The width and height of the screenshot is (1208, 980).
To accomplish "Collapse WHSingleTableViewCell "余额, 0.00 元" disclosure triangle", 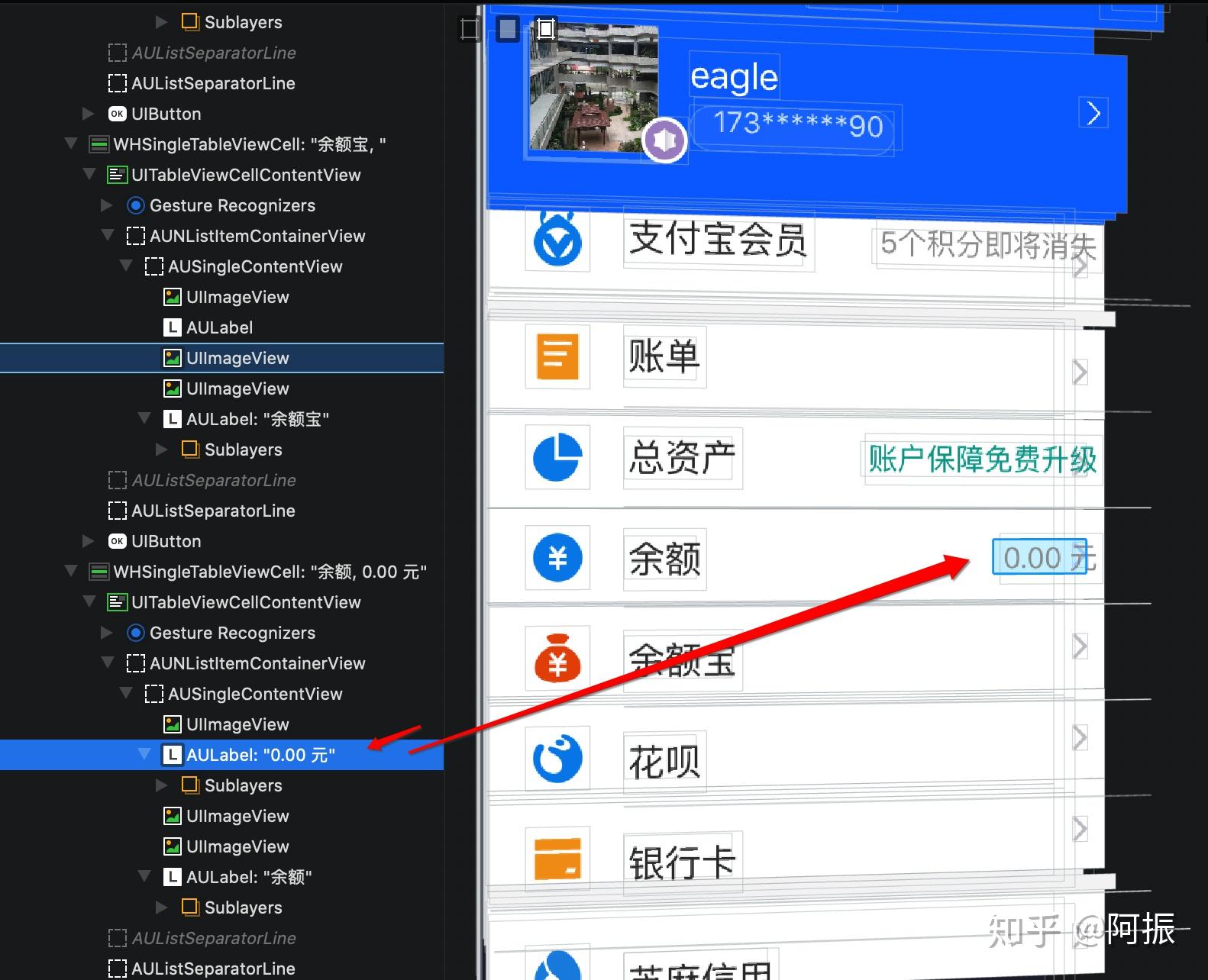I will [71, 571].
